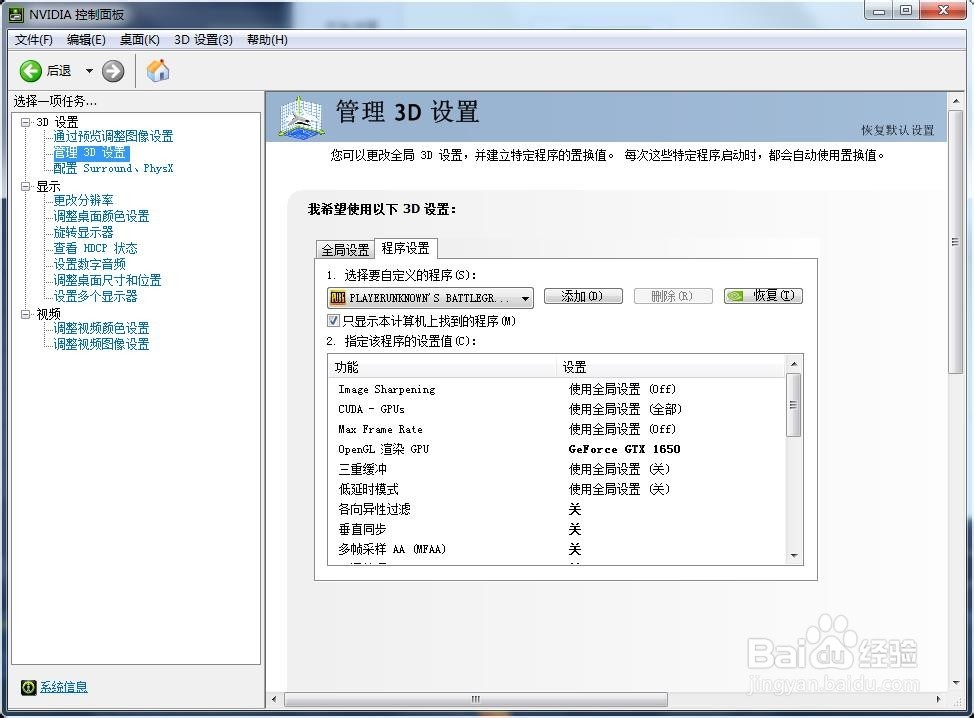Viewport: 974px width, 718px height.
Task: Click the 设置 column header
Action: (670, 367)
